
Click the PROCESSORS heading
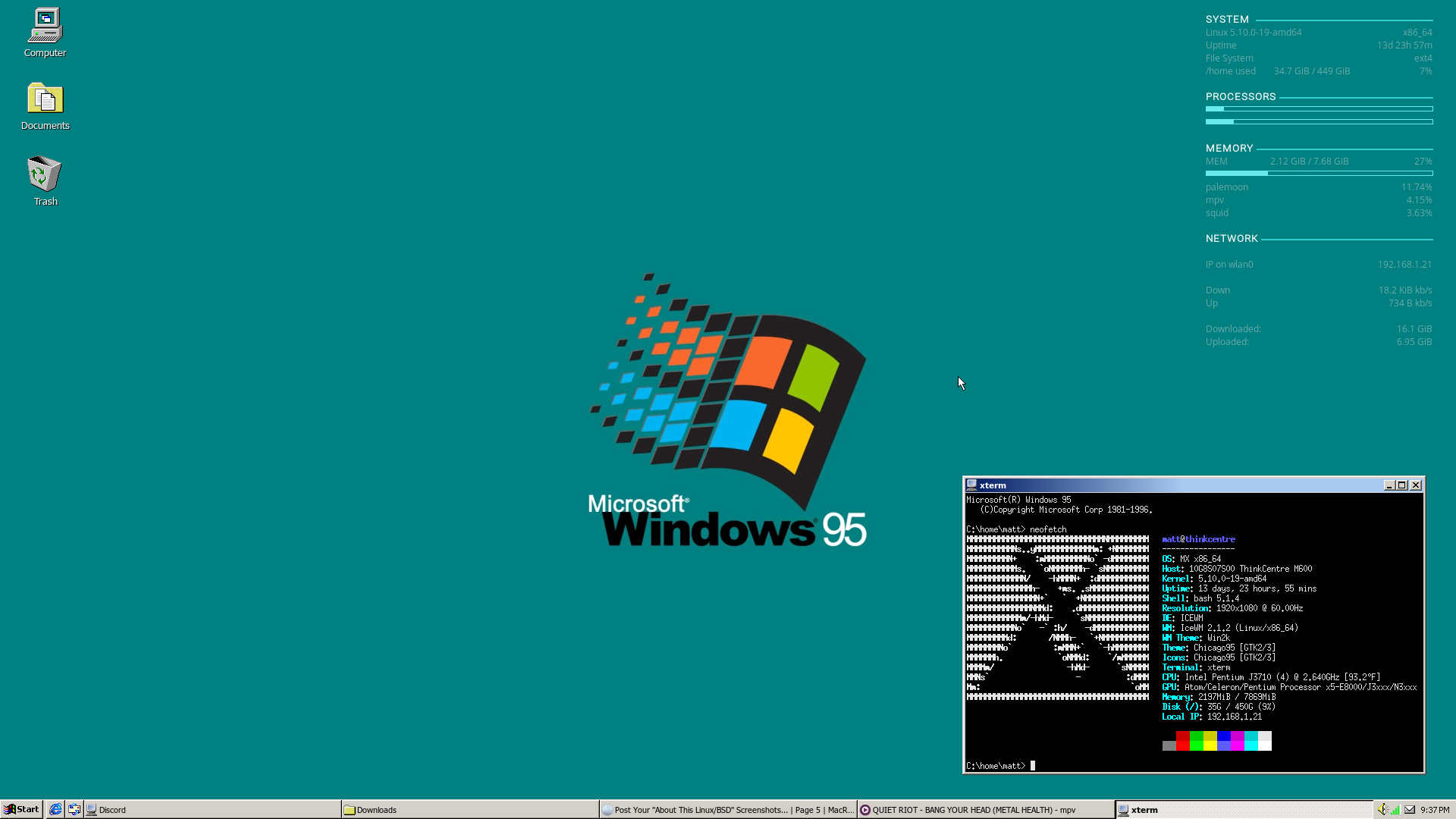tap(1241, 97)
